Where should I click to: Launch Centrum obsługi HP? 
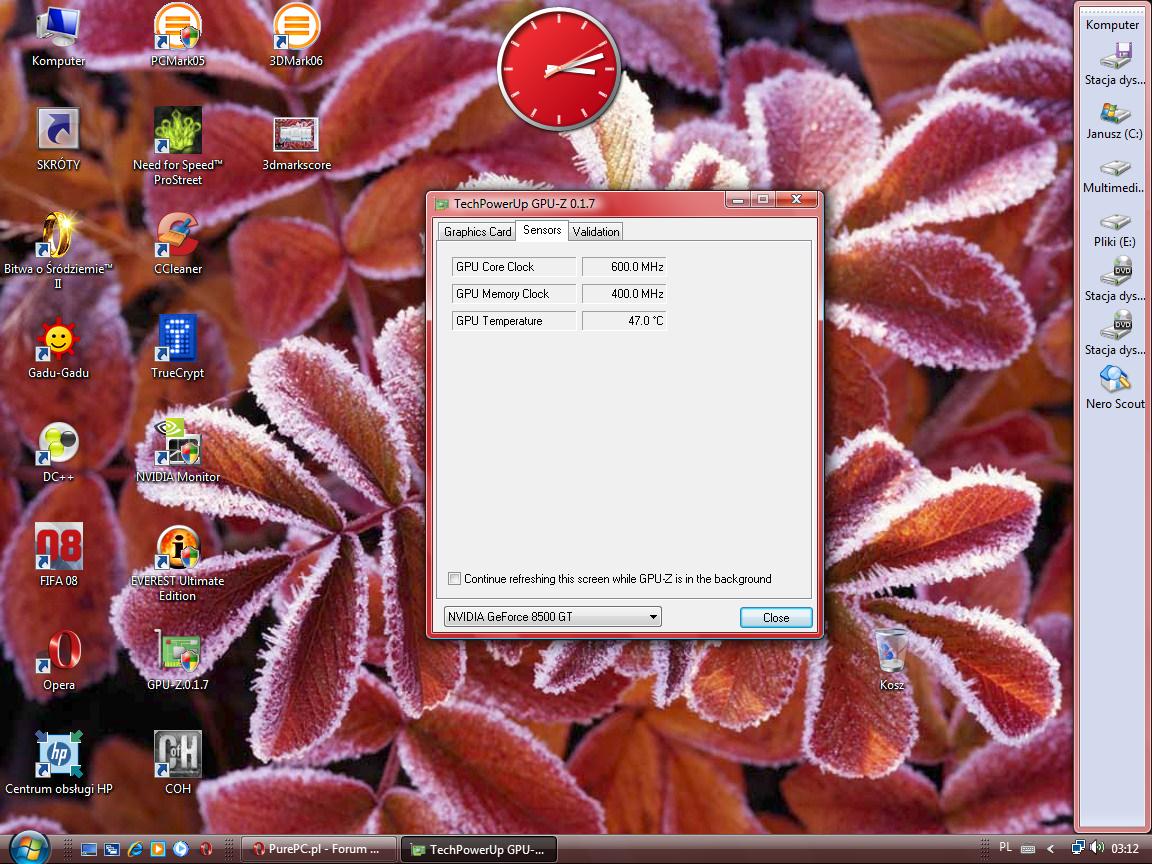(x=58, y=764)
